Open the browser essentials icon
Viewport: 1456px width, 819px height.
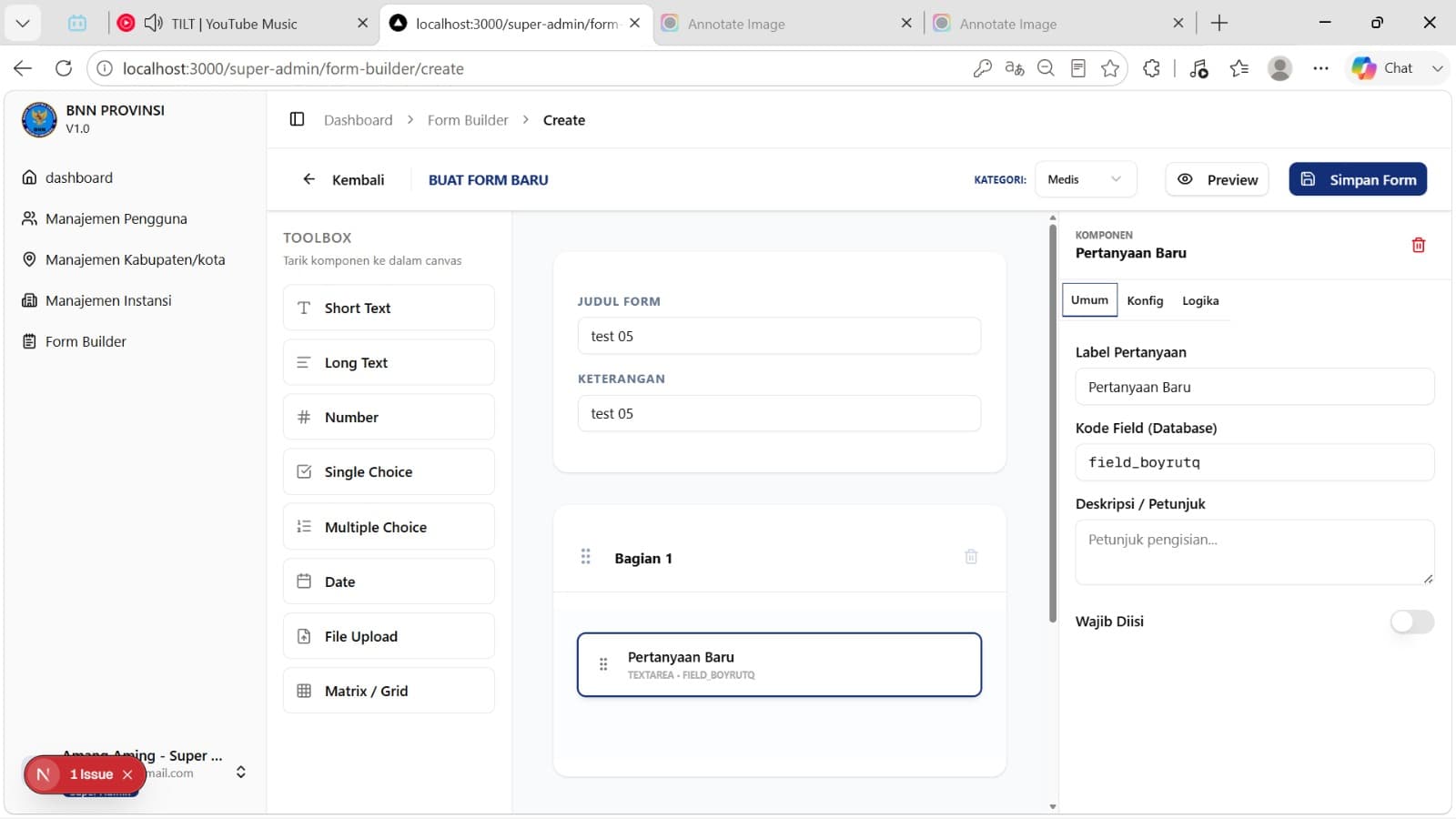[1198, 68]
